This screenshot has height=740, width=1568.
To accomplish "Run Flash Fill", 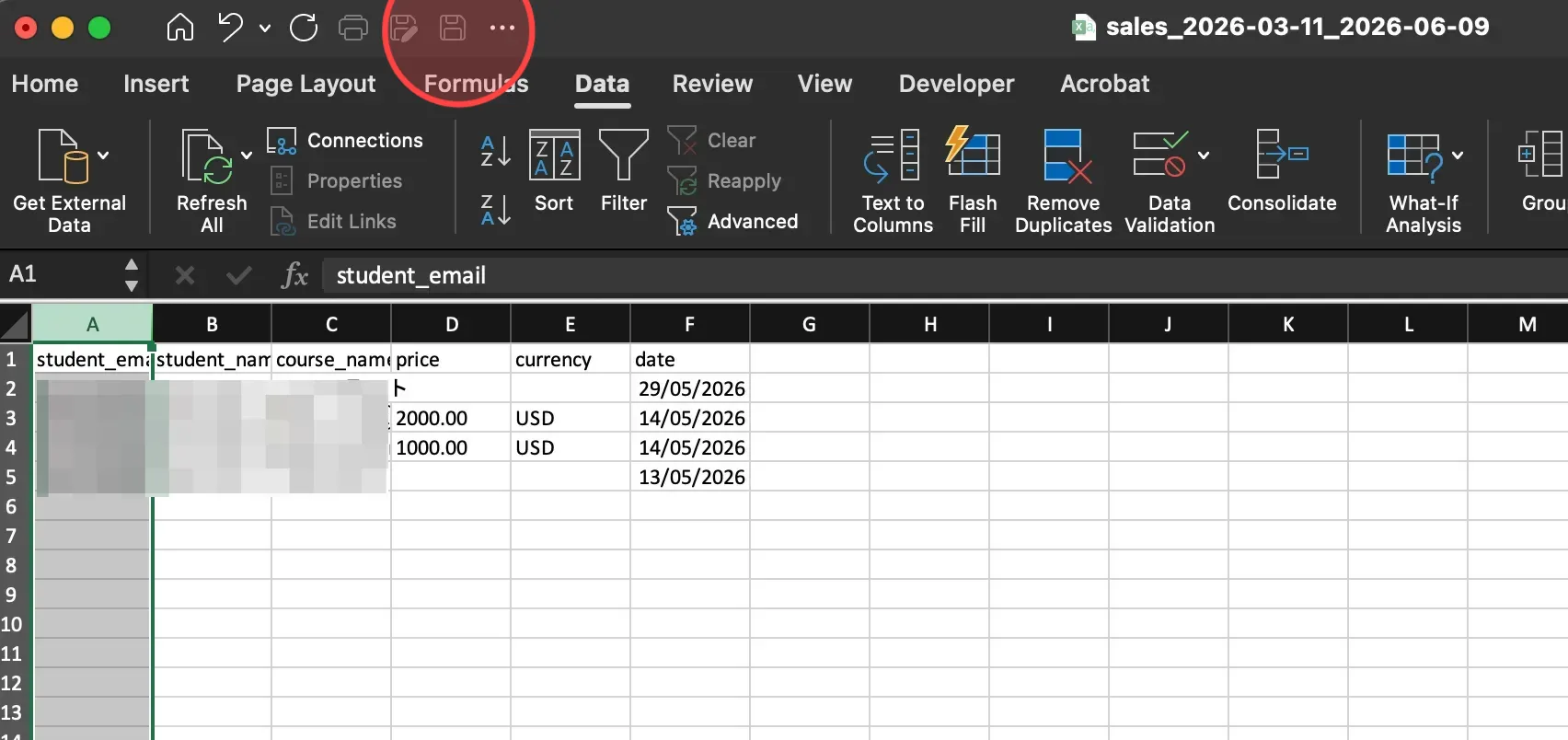I will (x=973, y=181).
